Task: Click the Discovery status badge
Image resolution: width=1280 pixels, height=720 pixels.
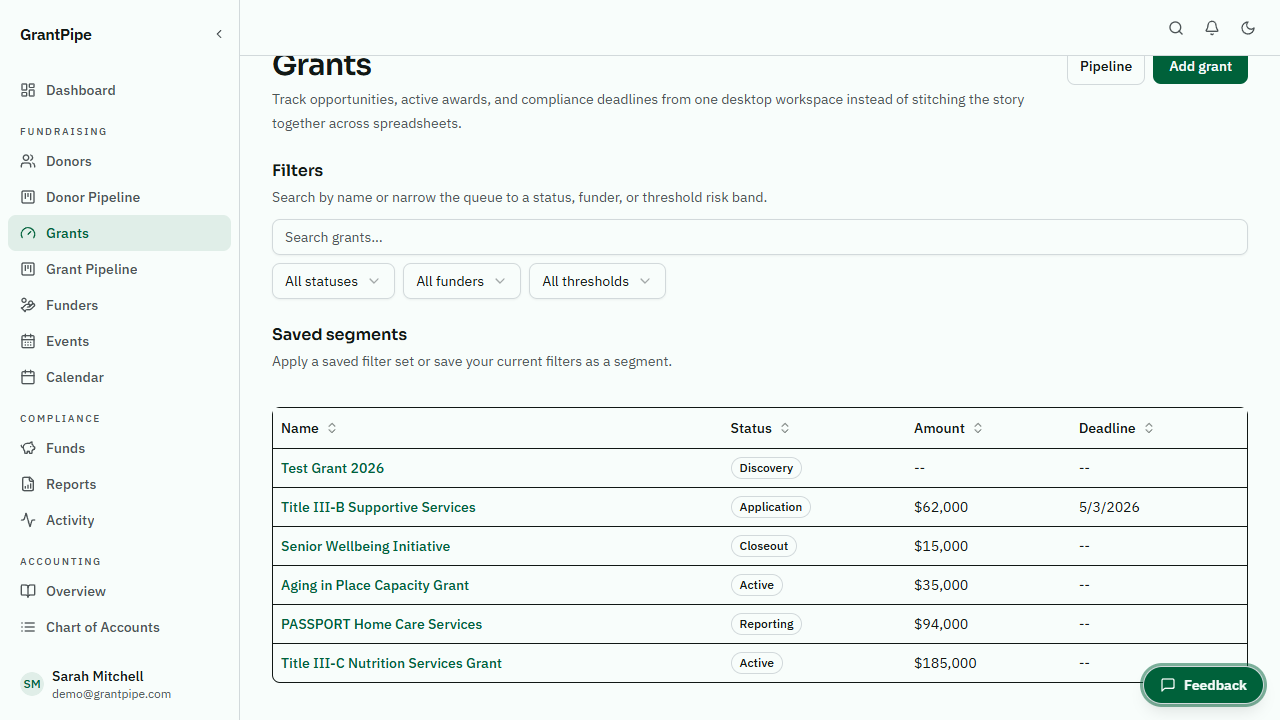Action: coord(766,468)
